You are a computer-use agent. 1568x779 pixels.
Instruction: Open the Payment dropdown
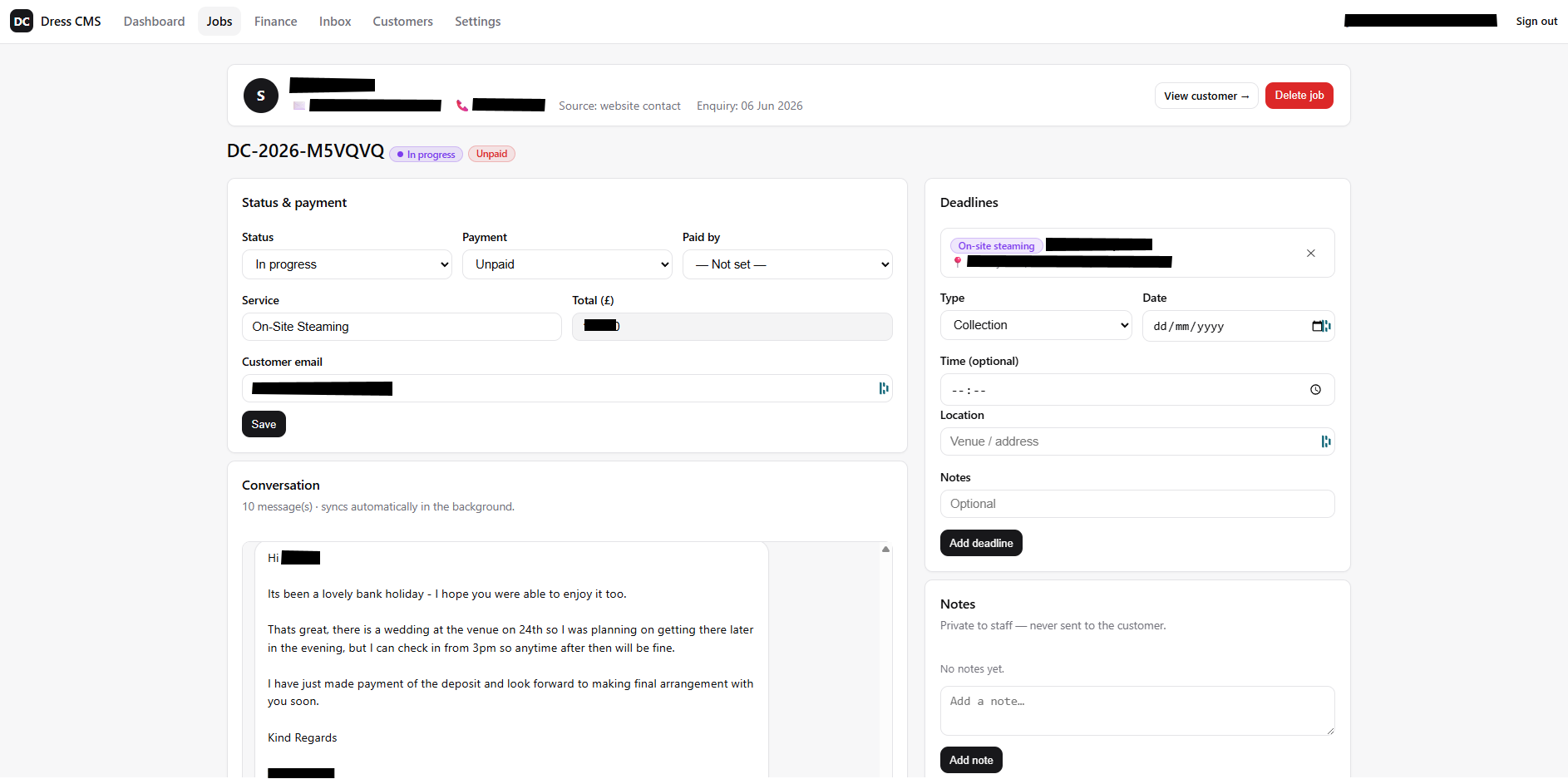pos(567,264)
